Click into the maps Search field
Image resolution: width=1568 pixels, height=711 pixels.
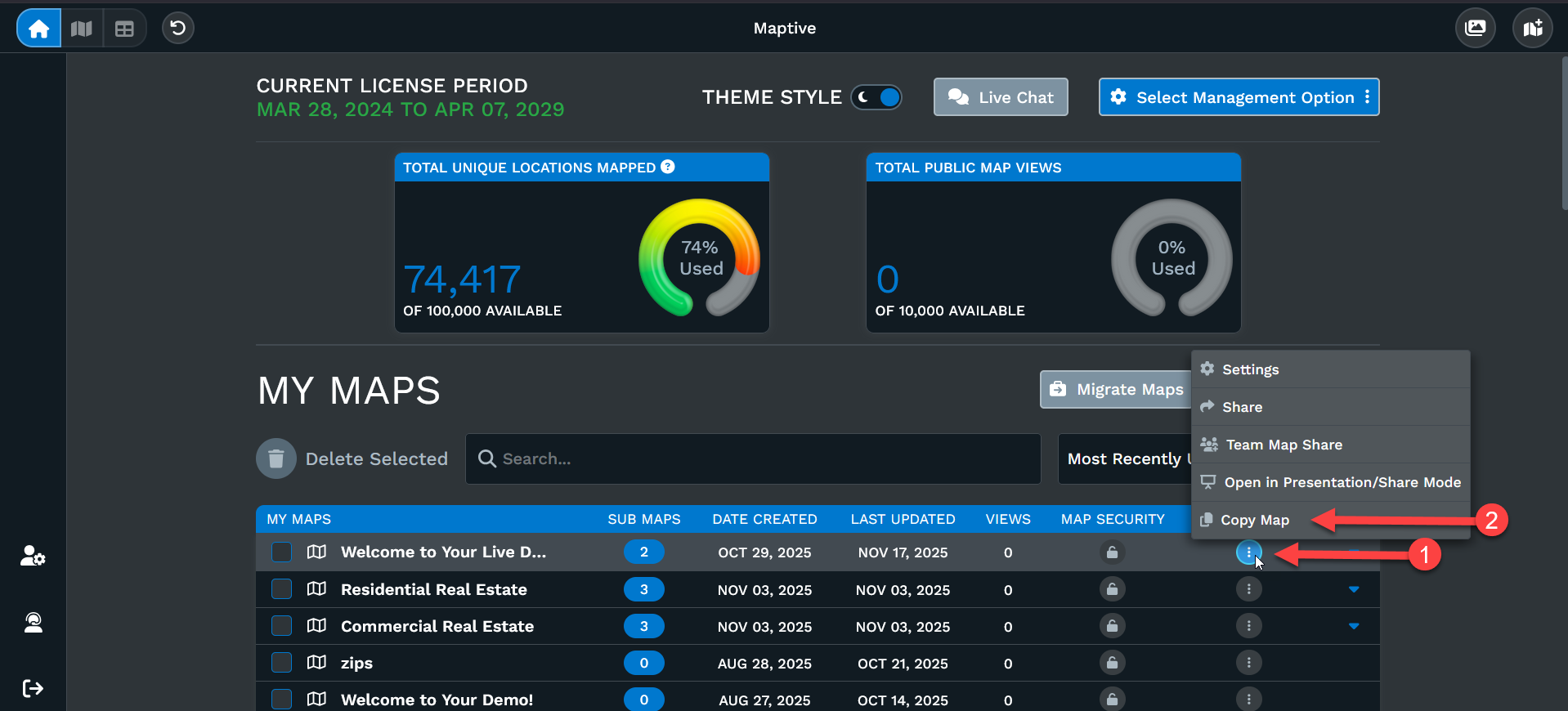pos(753,458)
